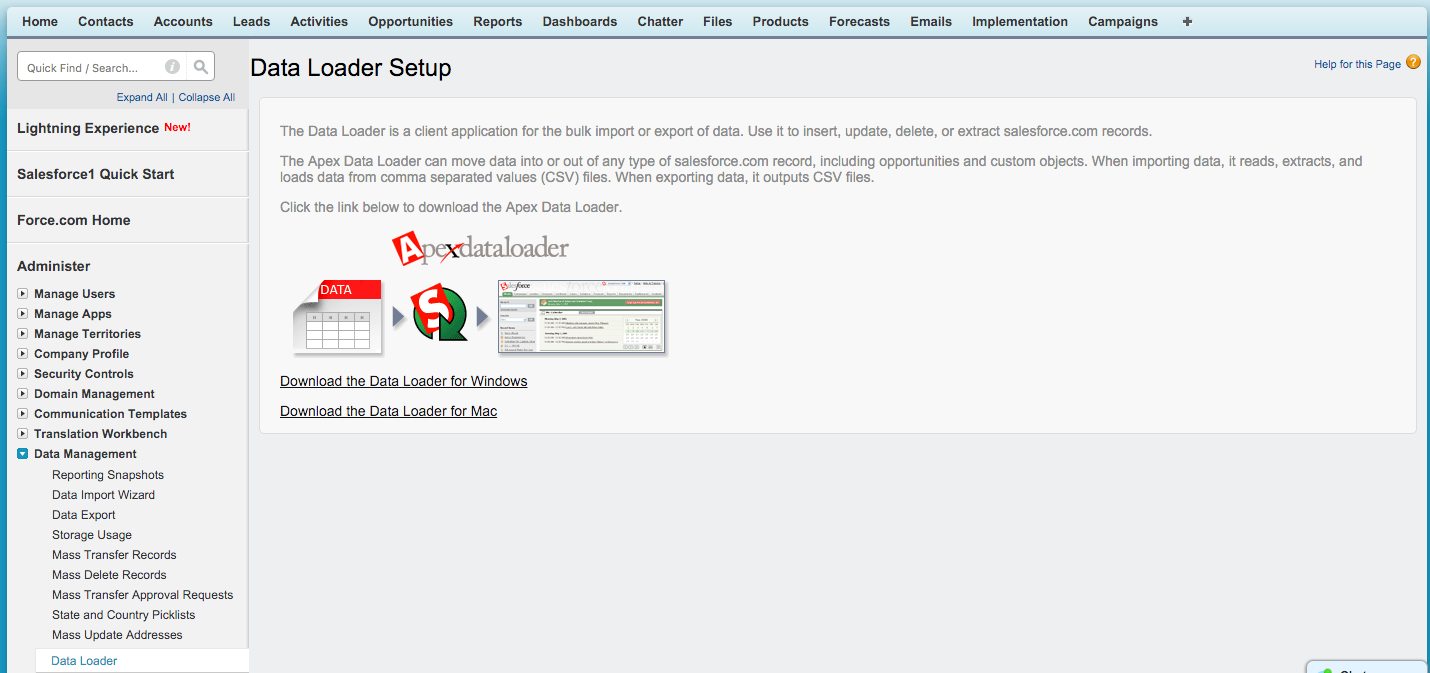The width and height of the screenshot is (1430, 673).
Task: Collapse the Data Management section
Action: point(23,454)
